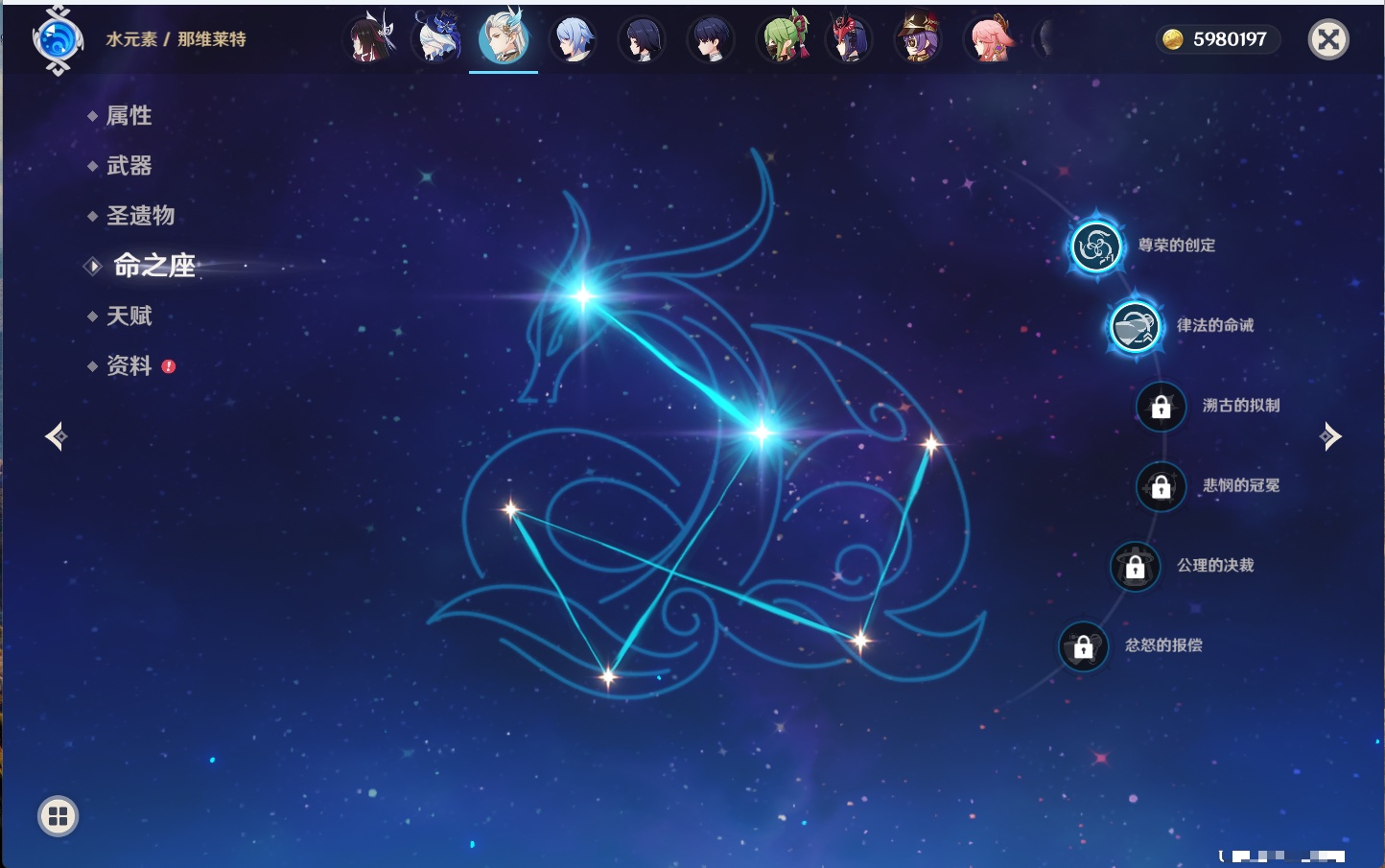This screenshot has height=868, width=1385.
Task: Click the Mora coin balance 5980197
Action: 1216,39
